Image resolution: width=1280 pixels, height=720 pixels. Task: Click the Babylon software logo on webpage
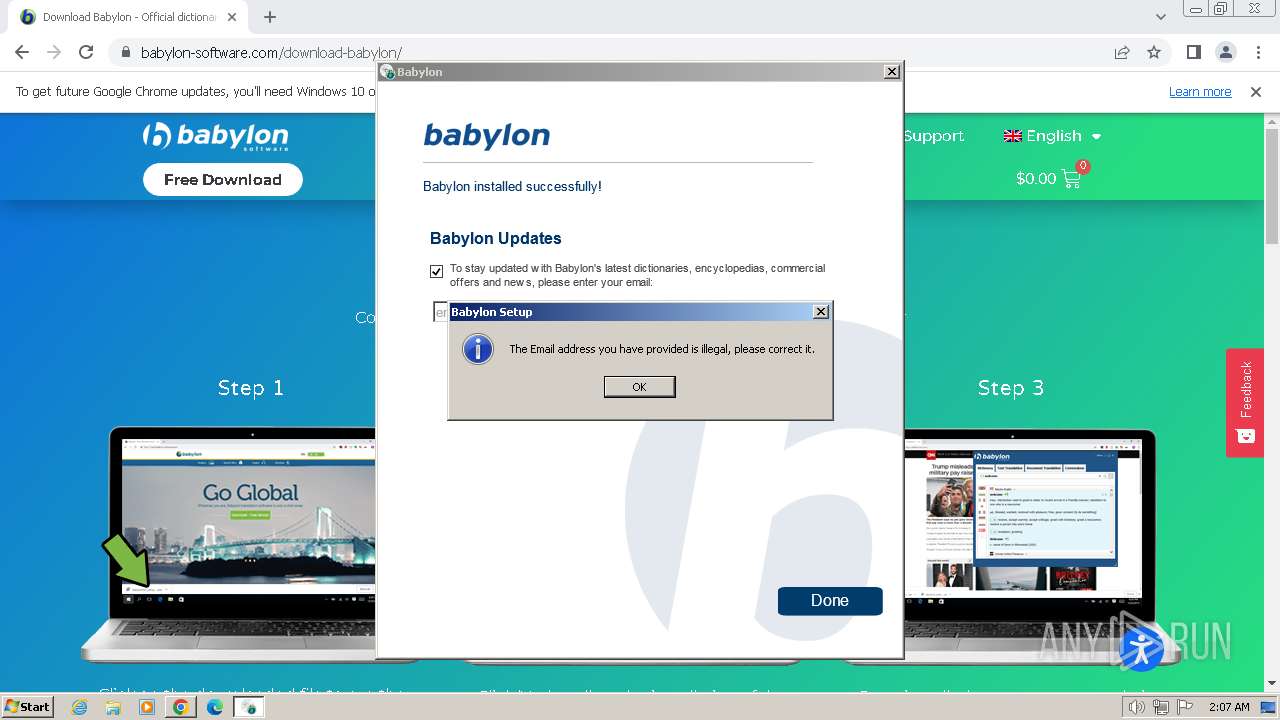coord(216,136)
